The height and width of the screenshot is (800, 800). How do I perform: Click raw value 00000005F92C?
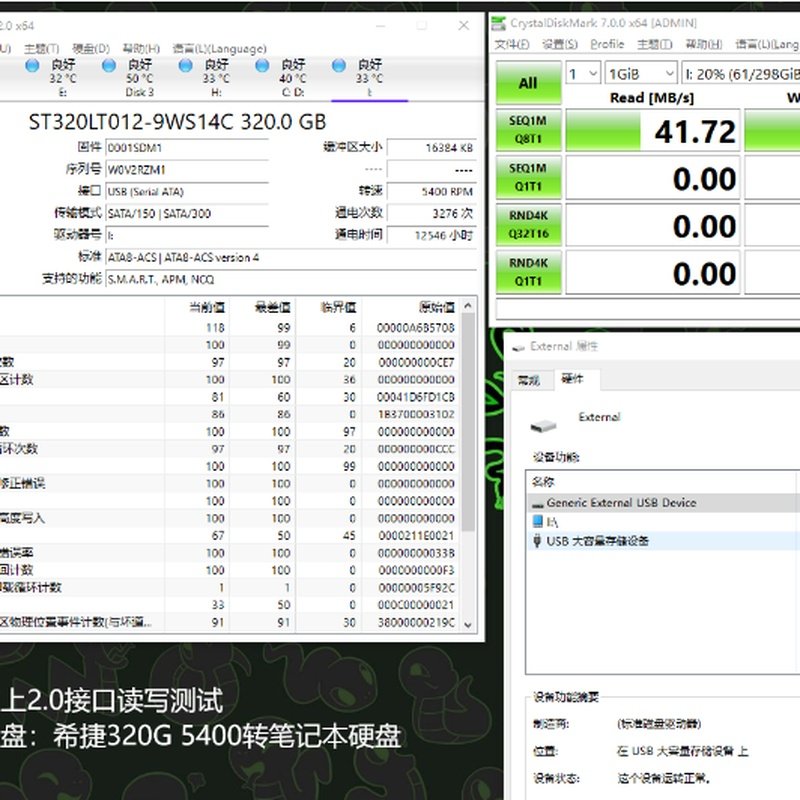point(415,588)
